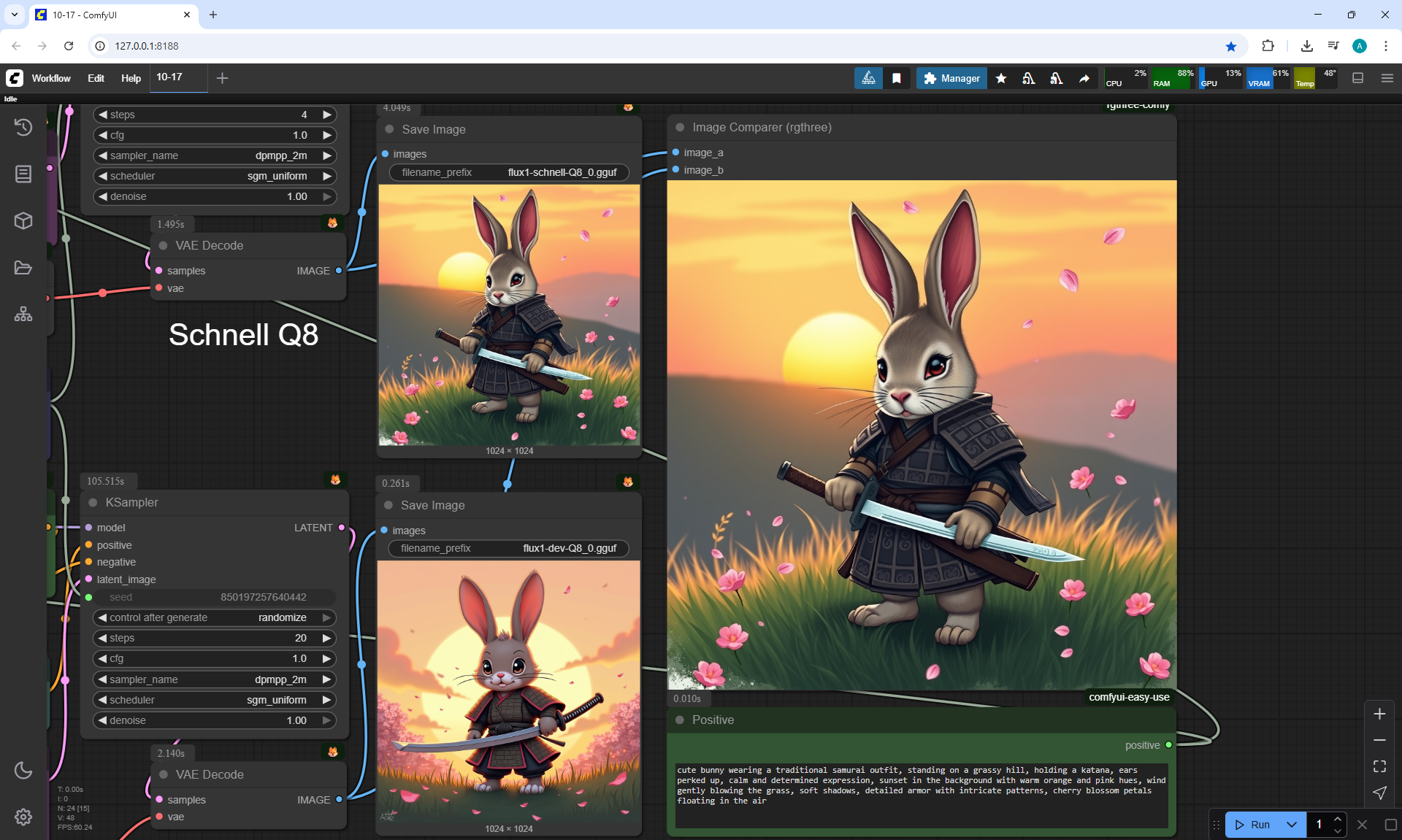
Task: Click the star icon next to Manager
Action: click(x=1001, y=78)
